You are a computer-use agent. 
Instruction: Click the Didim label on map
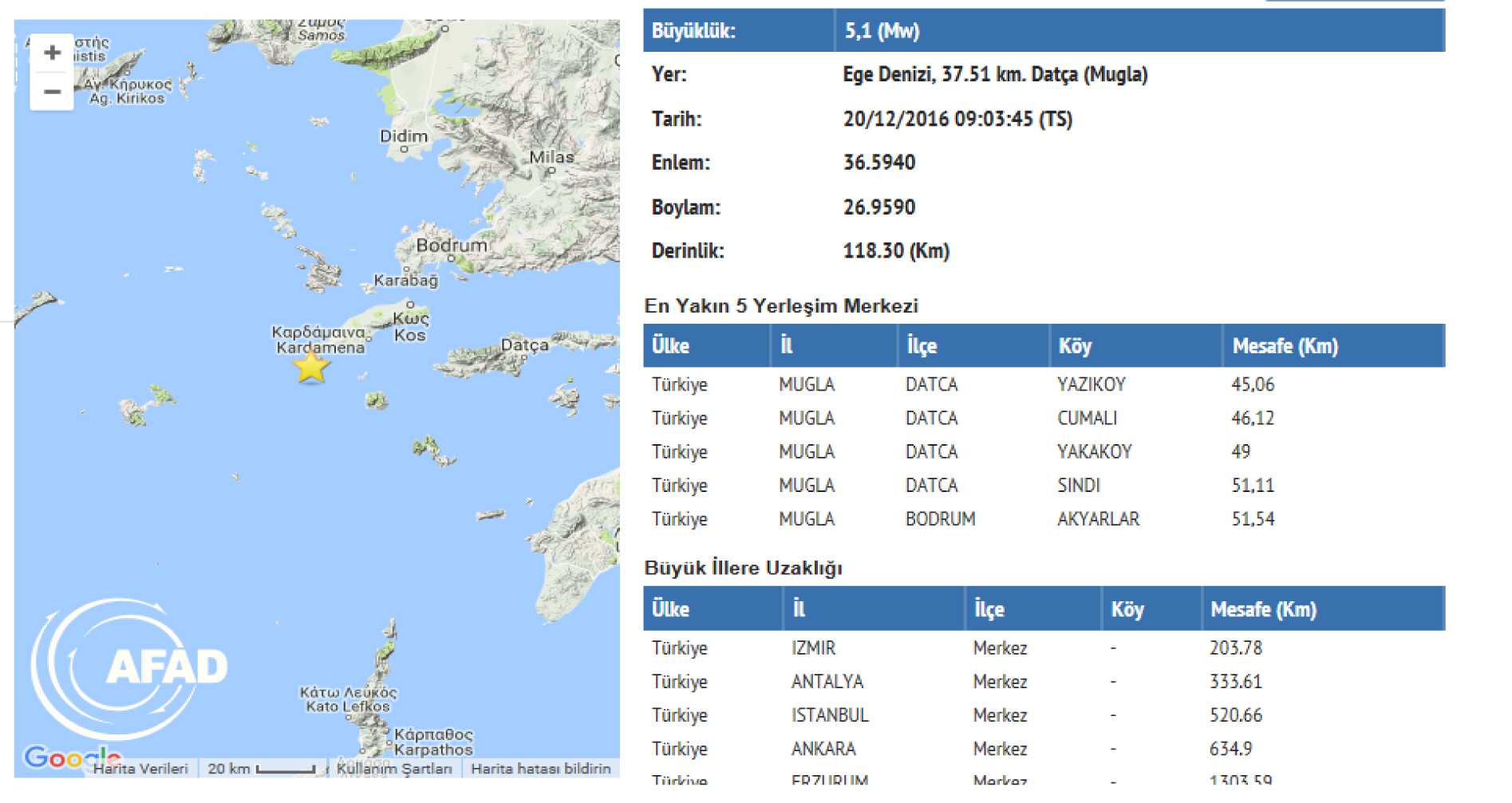(404, 136)
